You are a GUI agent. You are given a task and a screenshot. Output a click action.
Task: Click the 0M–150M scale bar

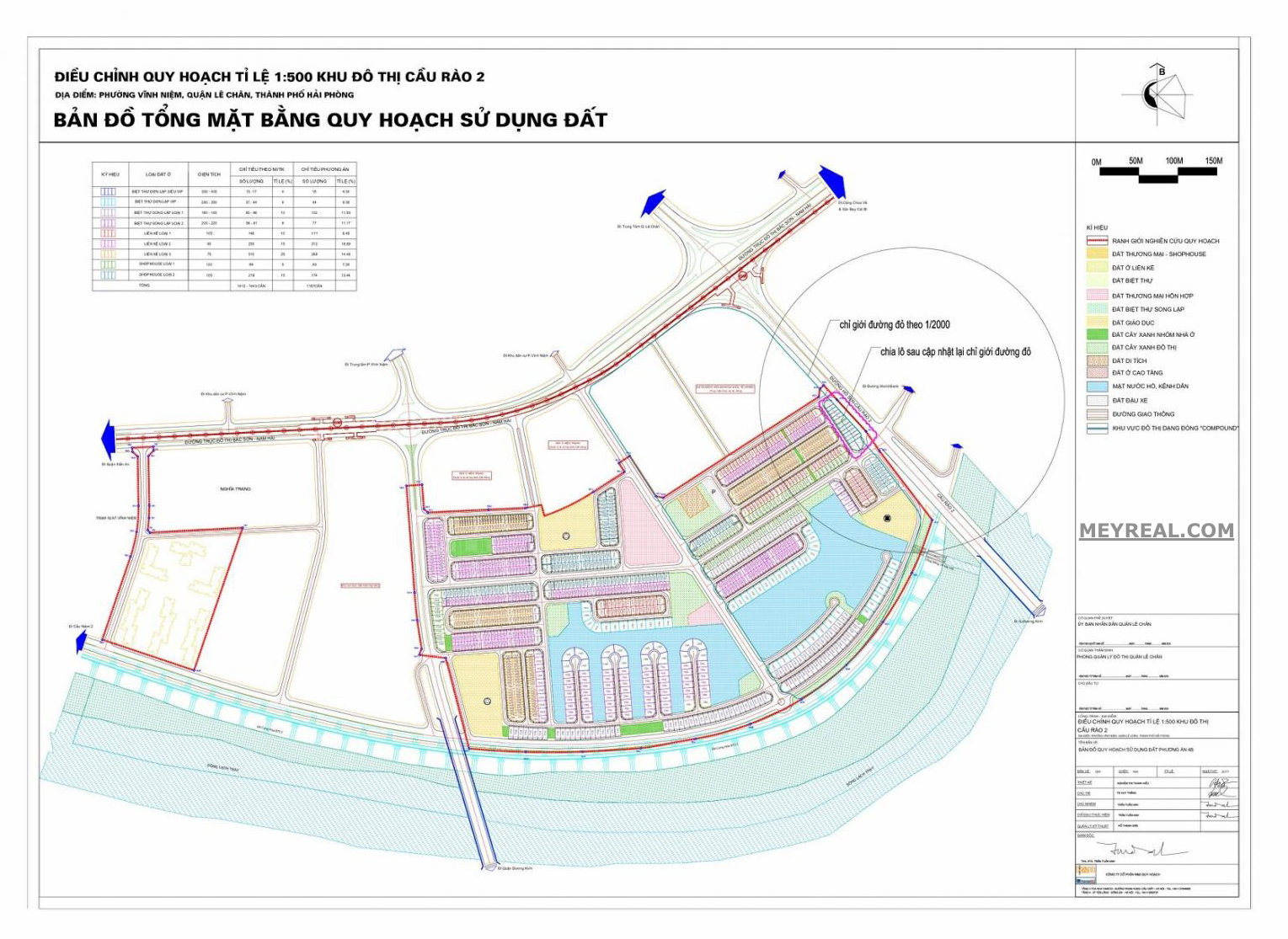tap(1157, 173)
